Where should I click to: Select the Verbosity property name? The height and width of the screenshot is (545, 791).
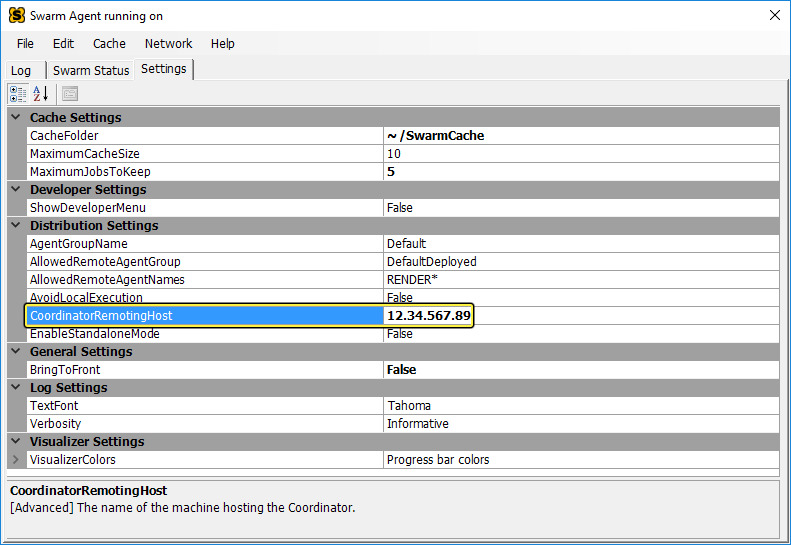tap(204, 424)
